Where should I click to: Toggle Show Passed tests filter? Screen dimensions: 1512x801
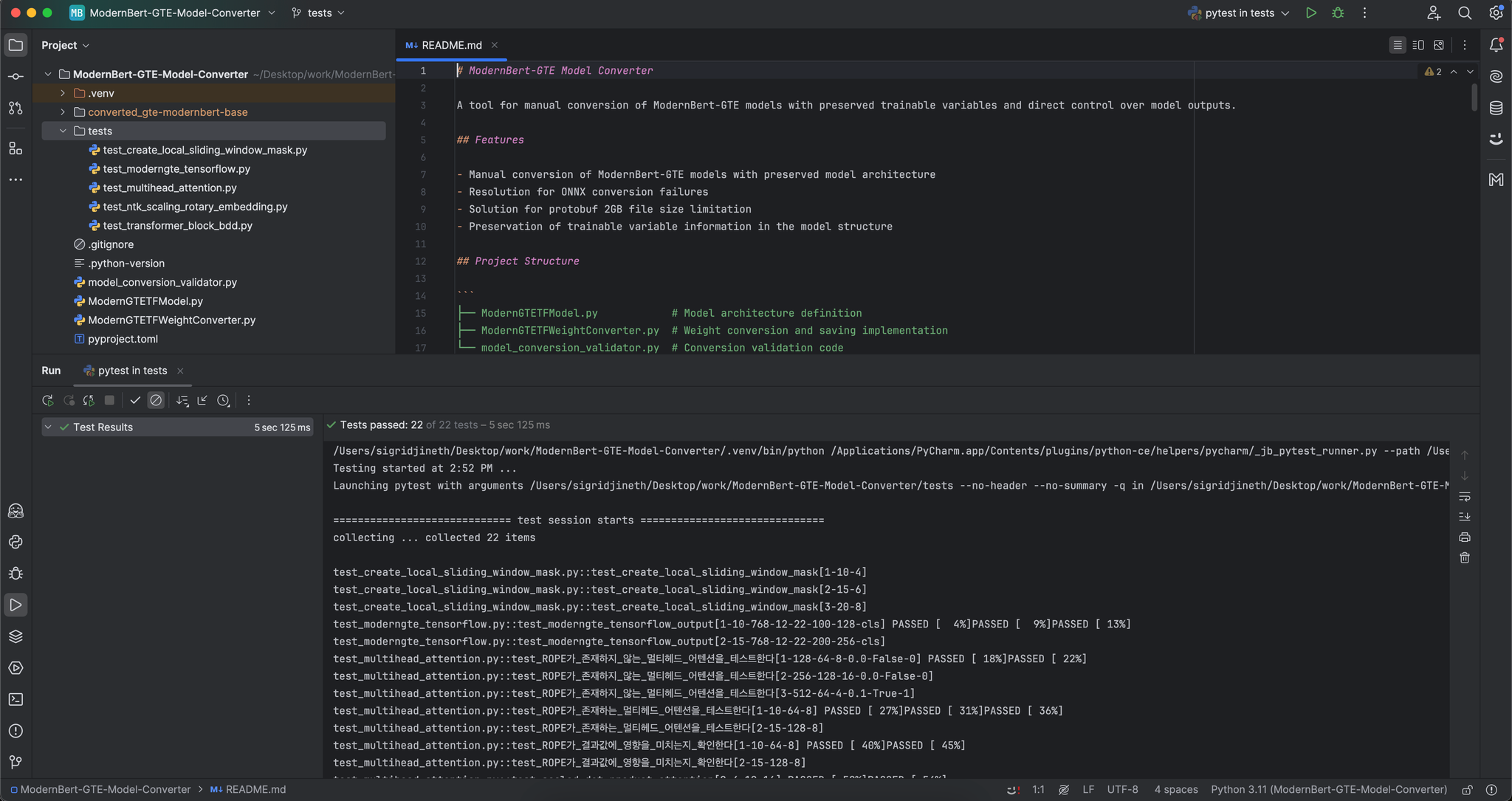pos(135,400)
